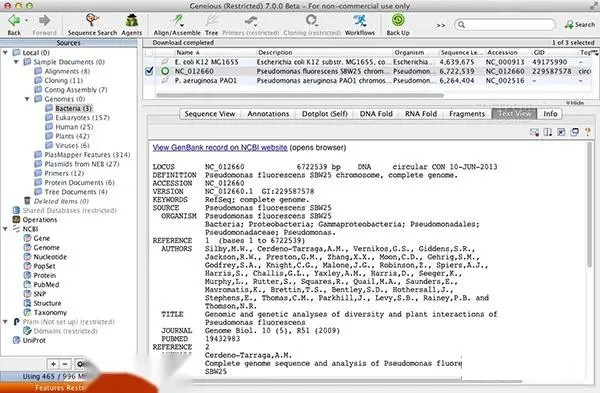
Task: Click document table horizontal scrollbar
Action: (x=300, y=95)
